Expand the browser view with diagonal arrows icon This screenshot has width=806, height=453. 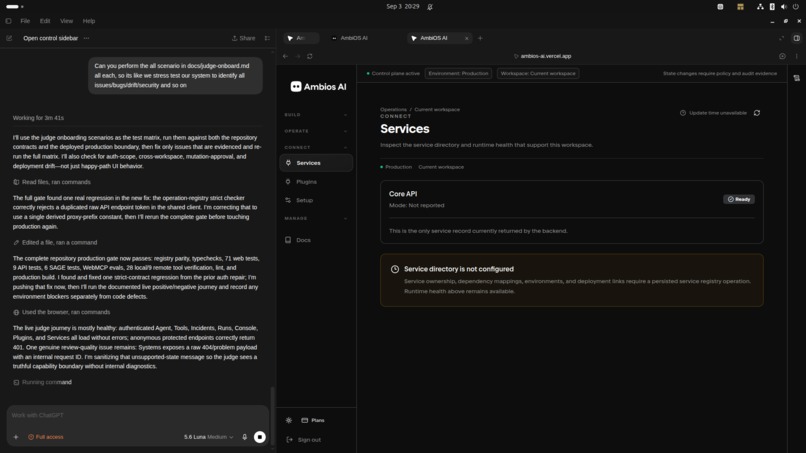click(781, 38)
